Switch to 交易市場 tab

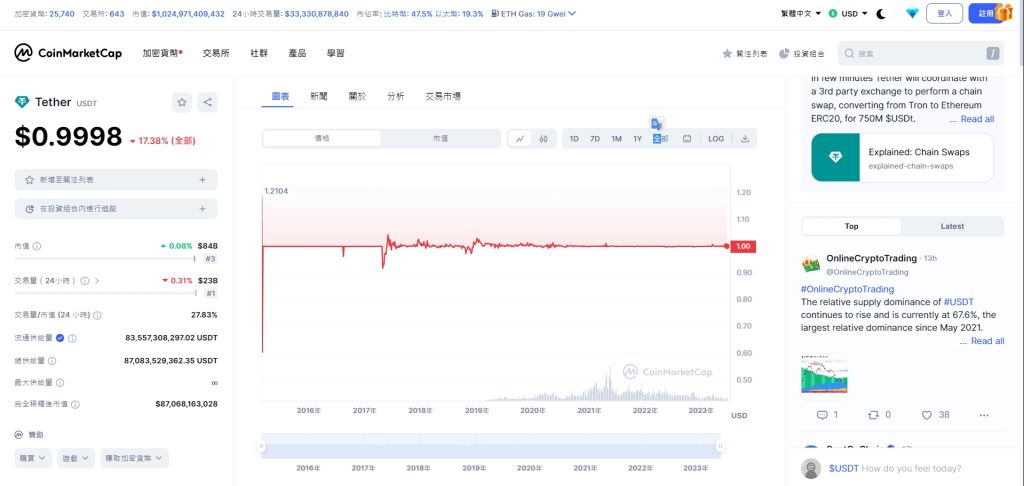tap(443, 97)
